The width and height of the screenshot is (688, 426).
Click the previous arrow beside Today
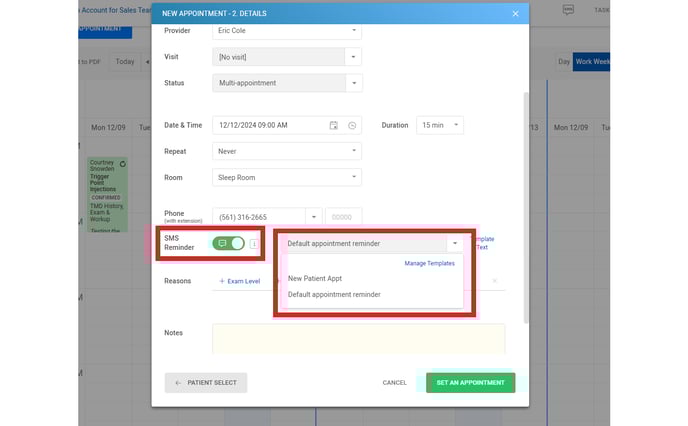click(x=147, y=62)
